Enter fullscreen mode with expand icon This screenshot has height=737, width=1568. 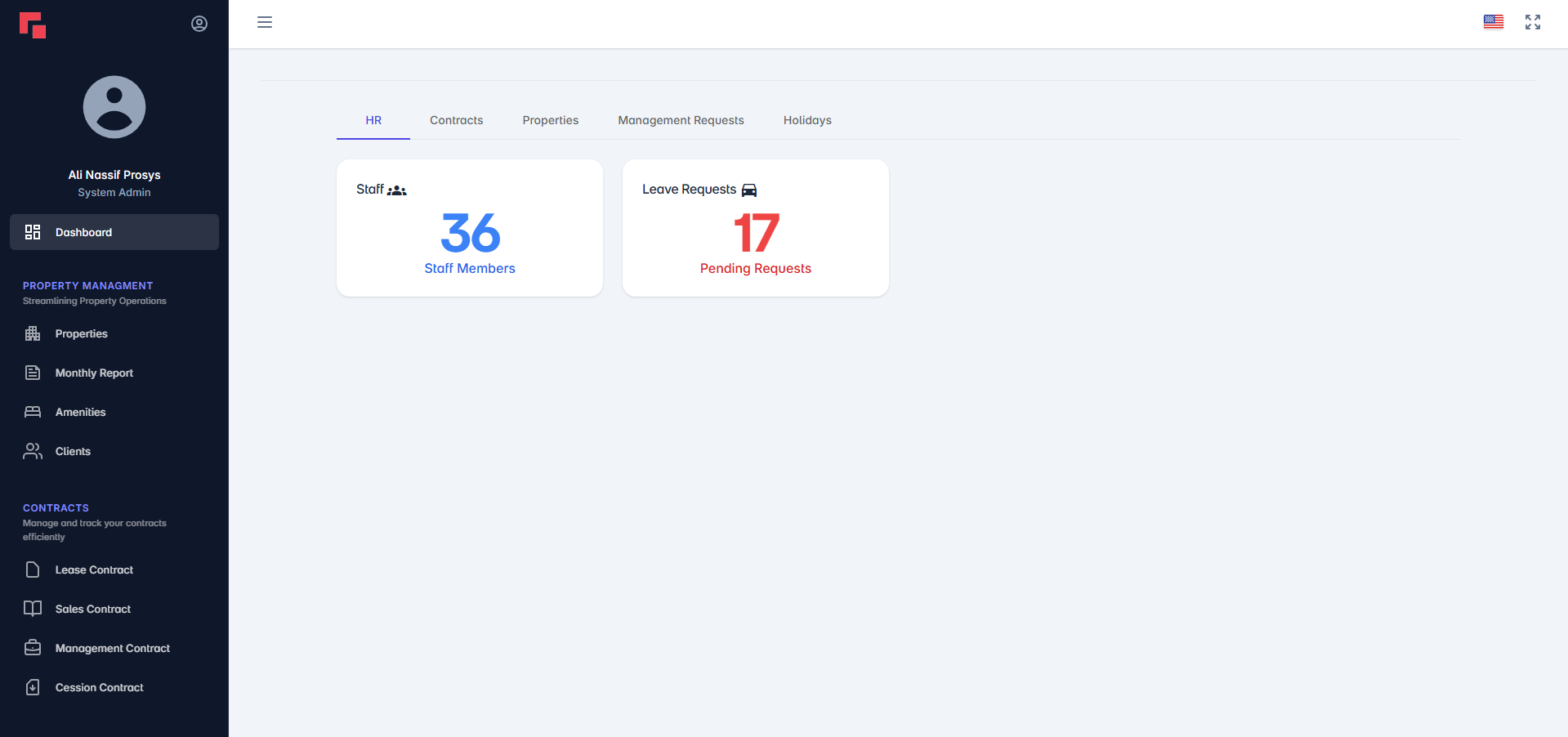click(1532, 22)
